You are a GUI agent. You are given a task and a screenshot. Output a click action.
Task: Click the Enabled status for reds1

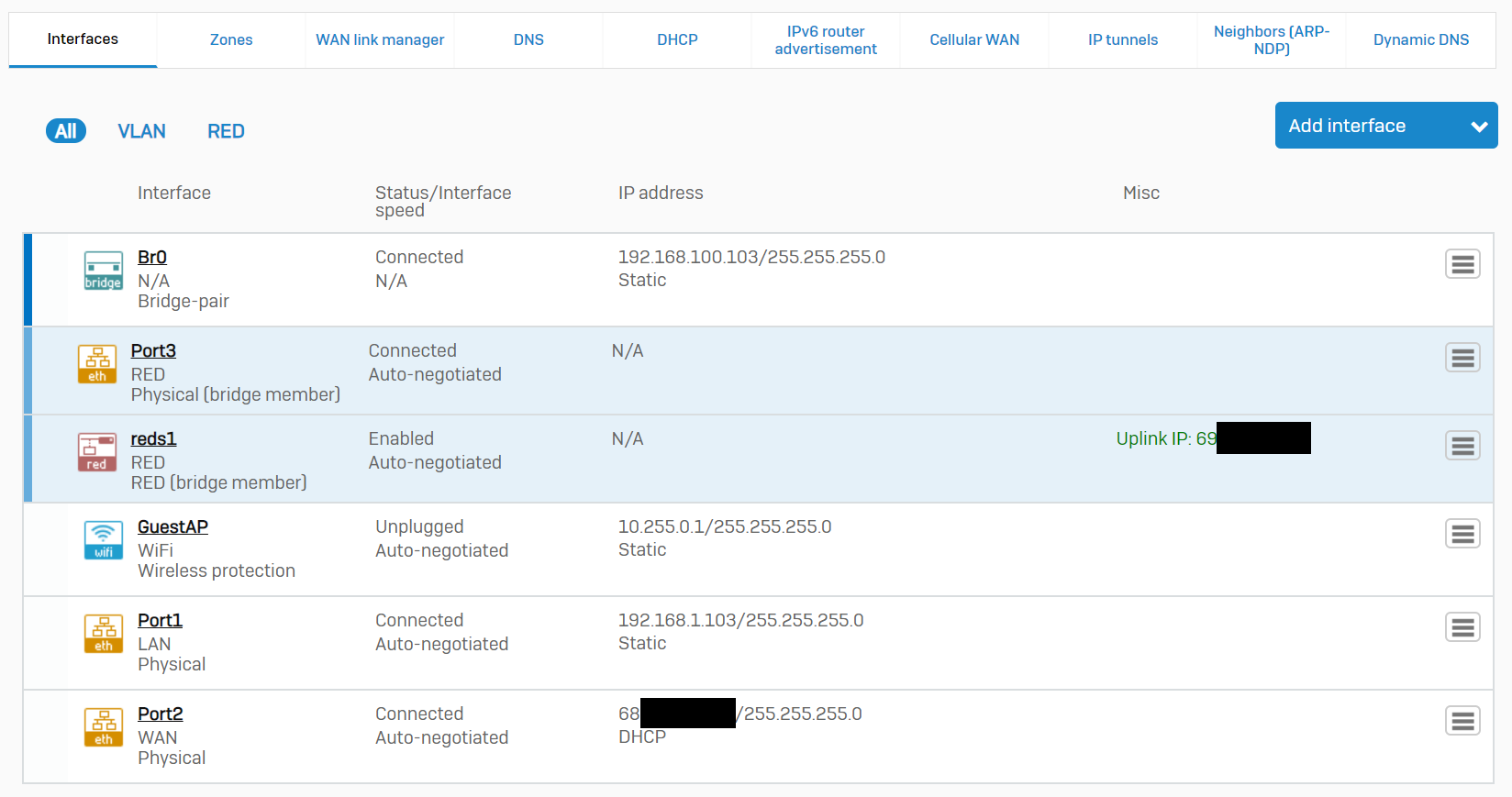401,439
